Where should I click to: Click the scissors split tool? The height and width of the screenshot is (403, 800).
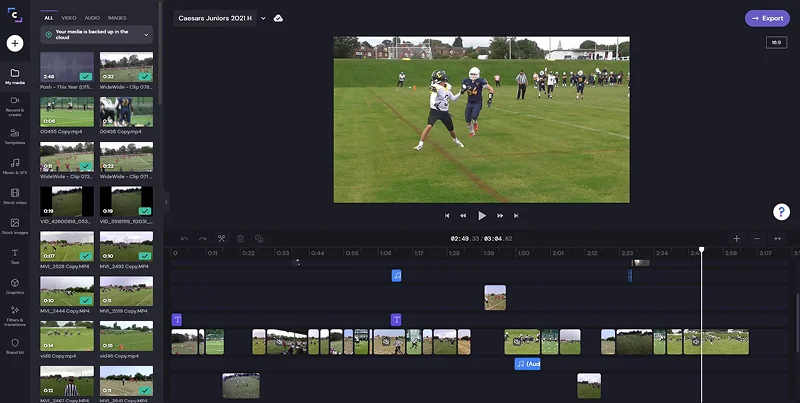click(221, 239)
